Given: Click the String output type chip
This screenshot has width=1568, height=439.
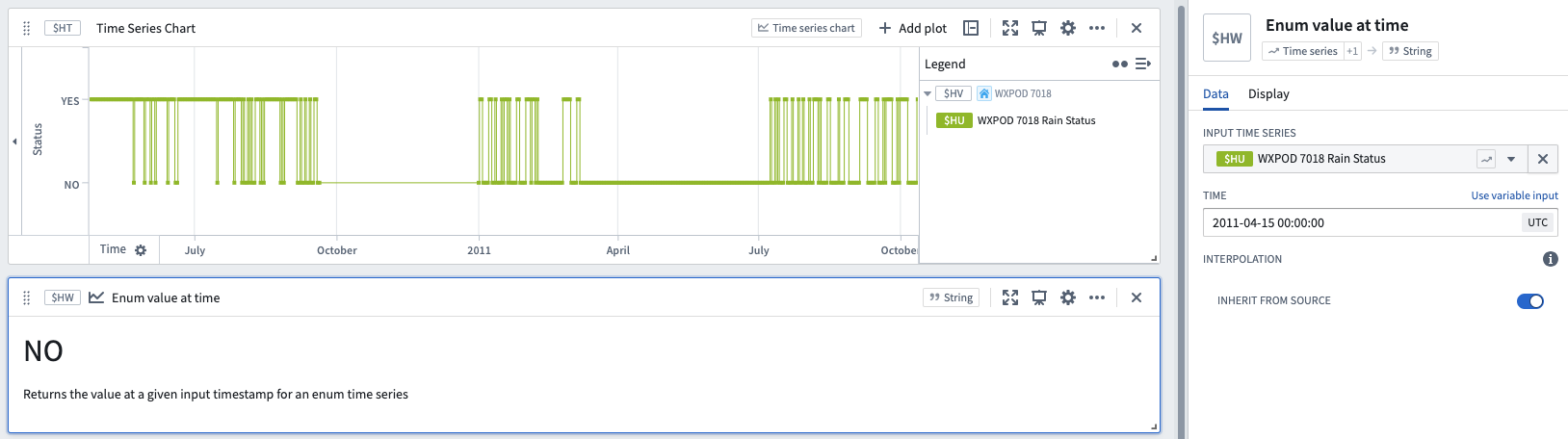Looking at the screenshot, I should 1410,51.
